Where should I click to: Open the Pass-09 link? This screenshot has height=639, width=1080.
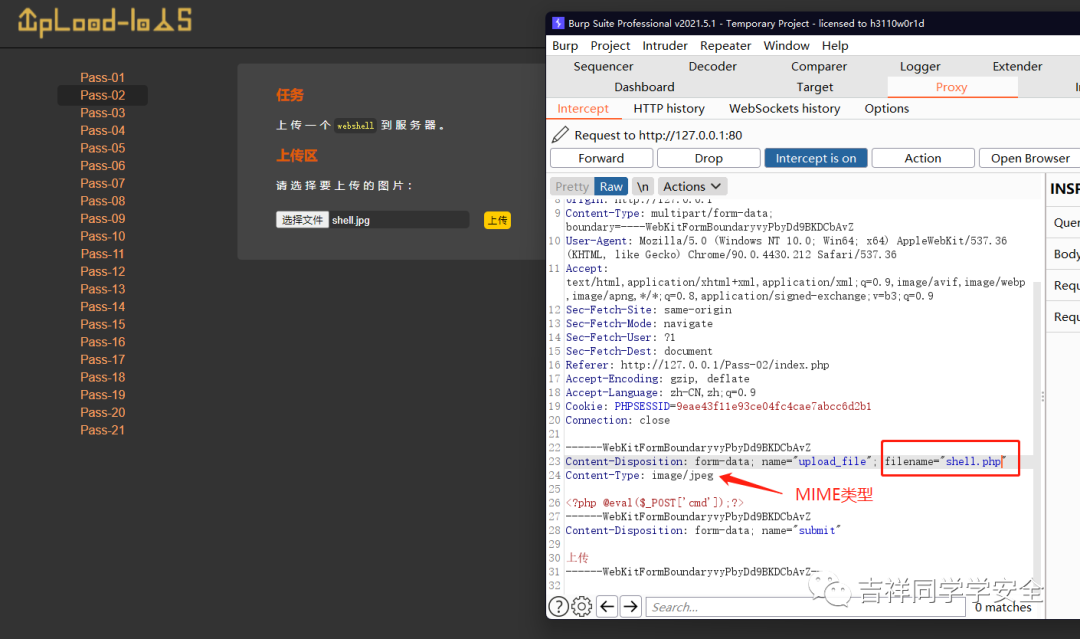coord(103,218)
